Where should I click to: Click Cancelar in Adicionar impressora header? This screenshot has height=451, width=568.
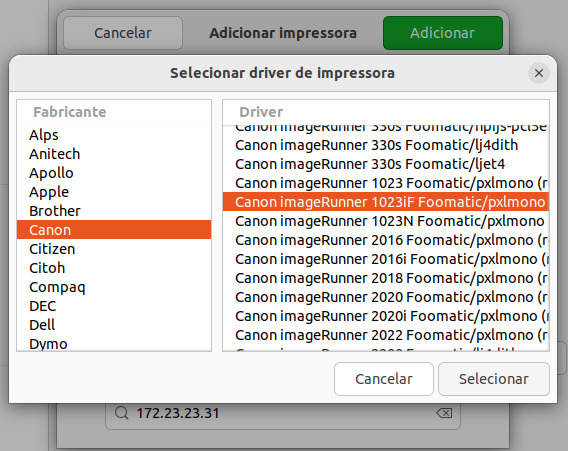coord(123,33)
